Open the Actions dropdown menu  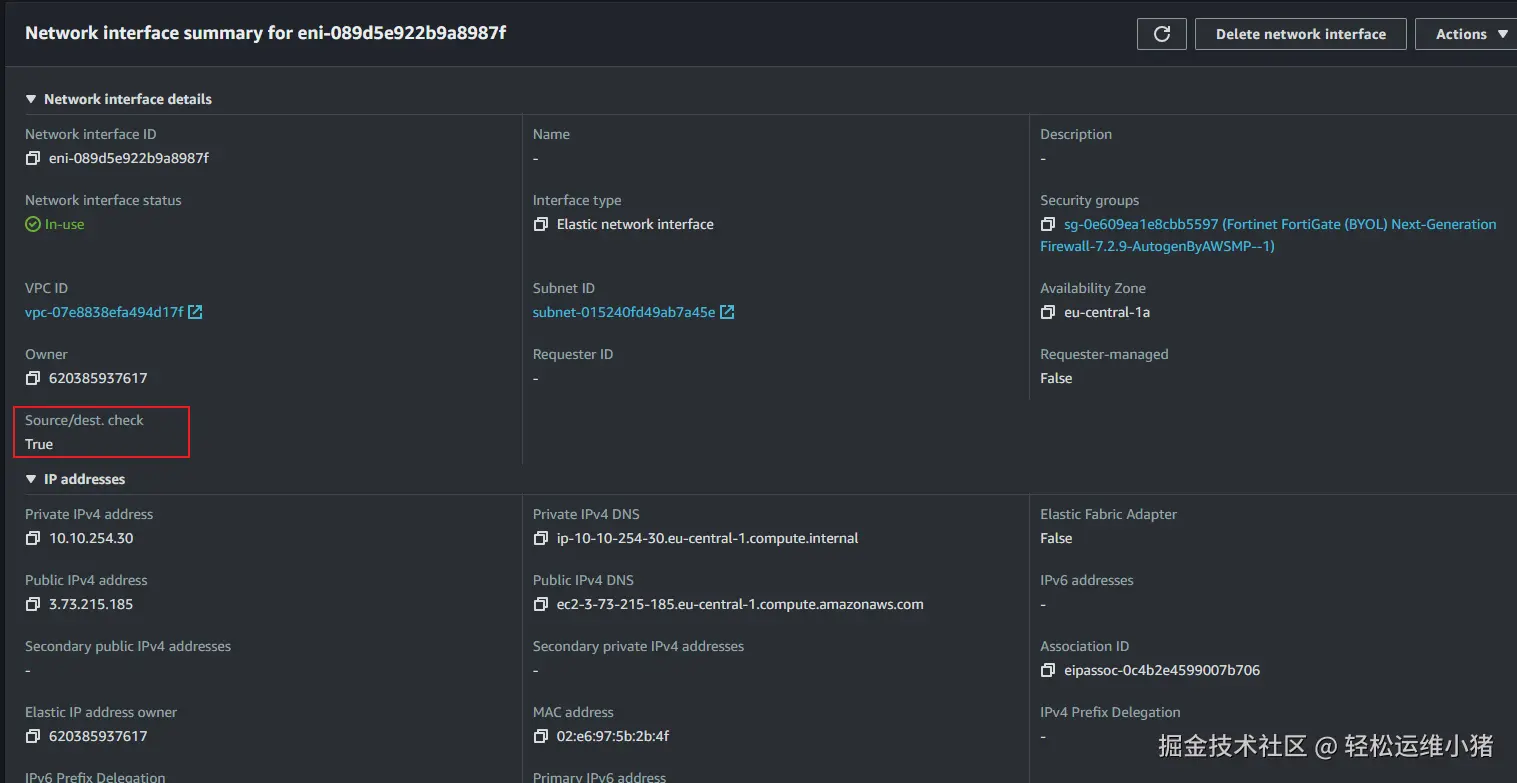tap(1470, 34)
